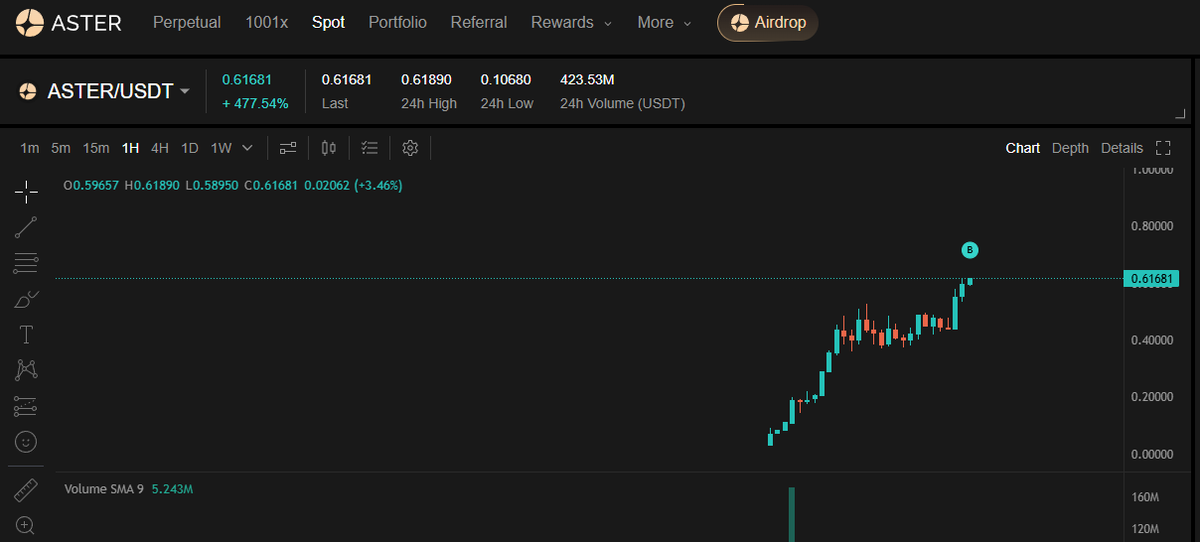
Task: Select the horizontal lines Fibonacci tool
Action: 26,263
